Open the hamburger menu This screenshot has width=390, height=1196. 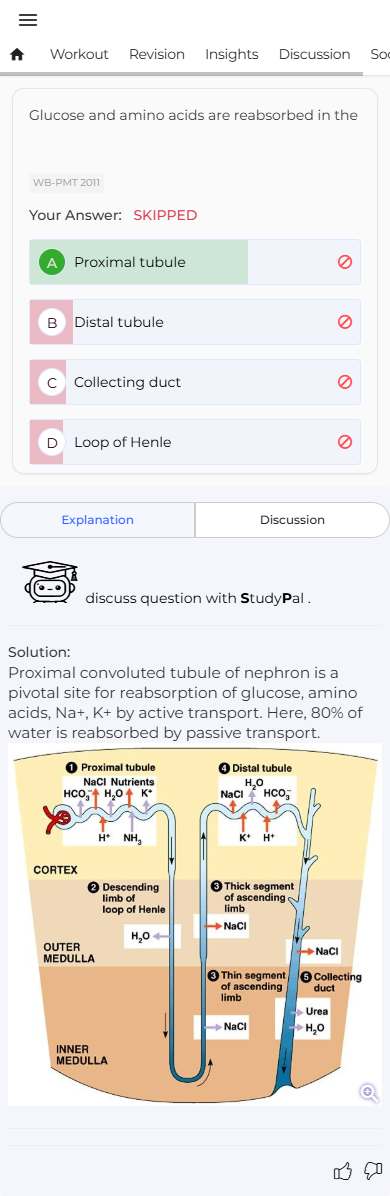(27, 21)
